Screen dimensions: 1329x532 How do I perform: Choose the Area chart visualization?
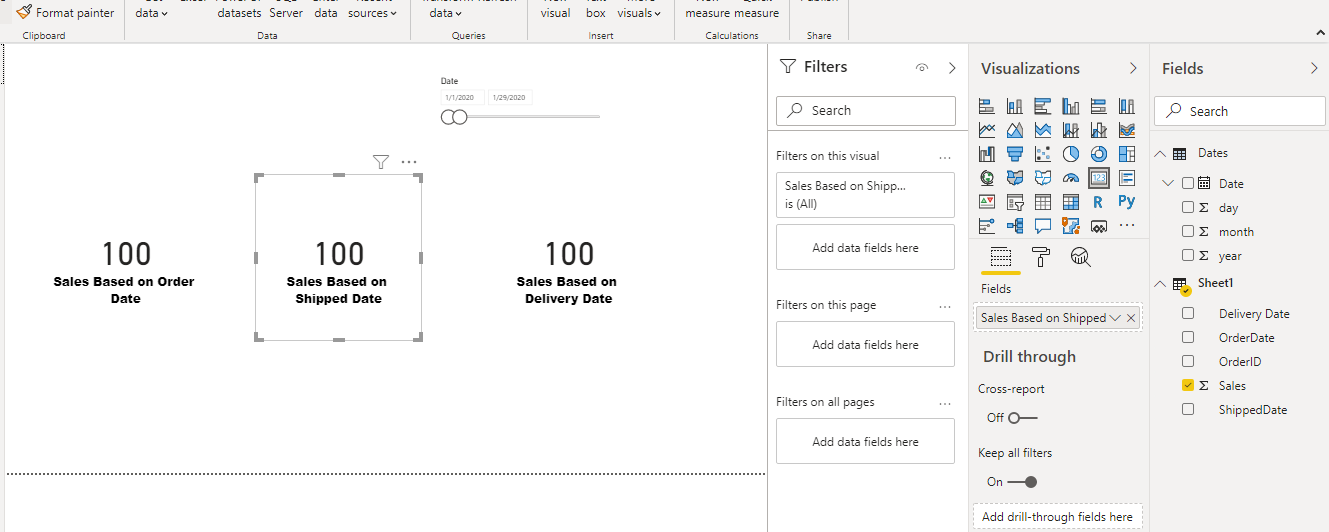tap(1015, 130)
